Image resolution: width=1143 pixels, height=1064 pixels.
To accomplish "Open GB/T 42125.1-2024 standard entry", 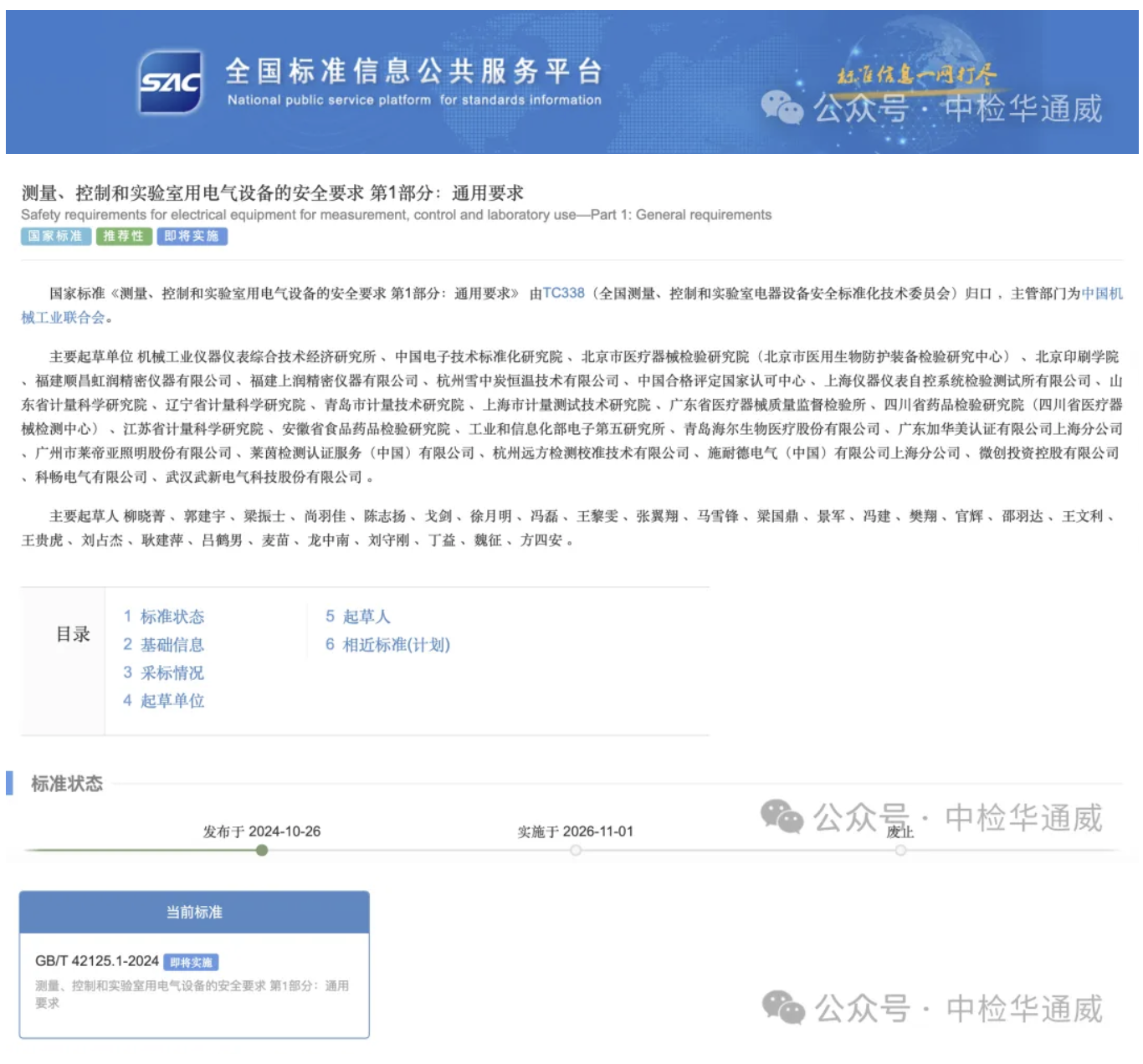I will 97,961.
